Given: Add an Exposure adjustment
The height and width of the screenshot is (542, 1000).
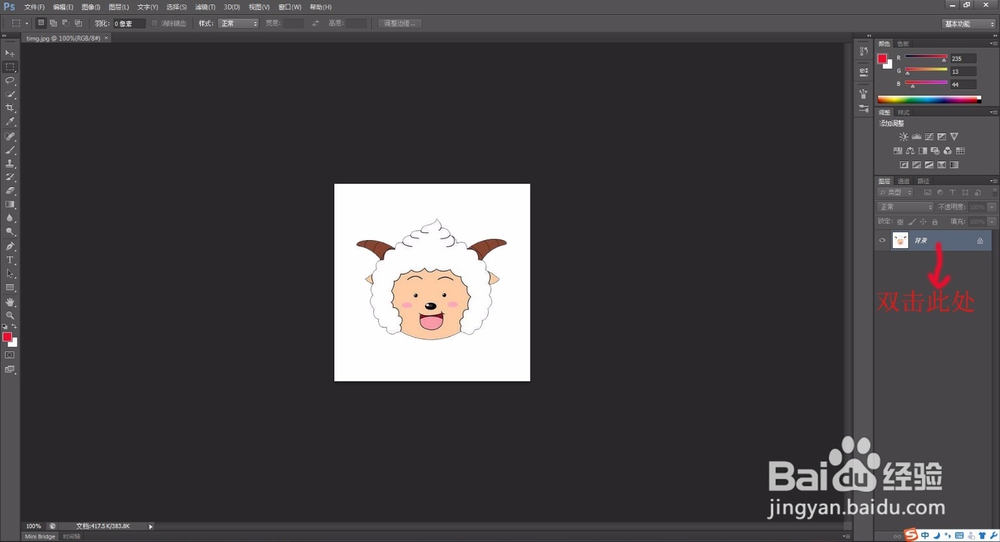Looking at the screenshot, I should click(x=941, y=136).
